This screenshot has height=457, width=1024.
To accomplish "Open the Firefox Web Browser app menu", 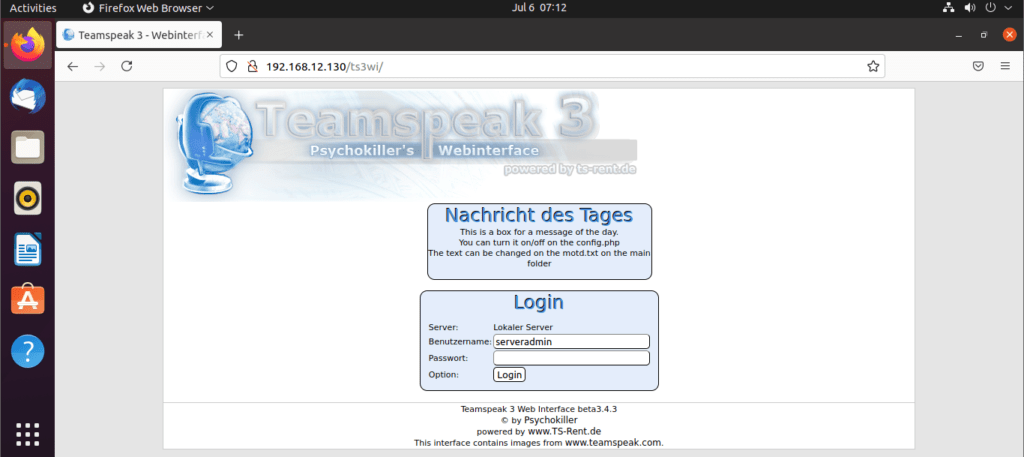I will pos(148,8).
